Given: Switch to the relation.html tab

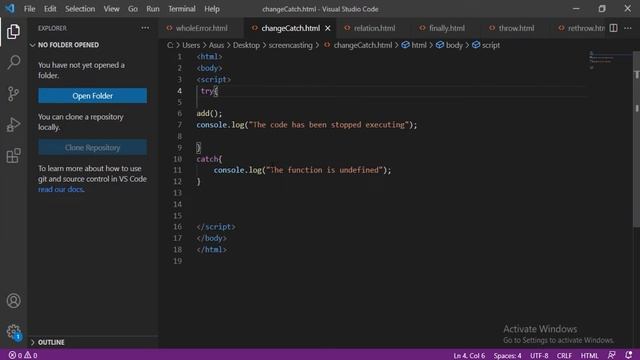Looking at the screenshot, I should pyautogui.click(x=374, y=28).
